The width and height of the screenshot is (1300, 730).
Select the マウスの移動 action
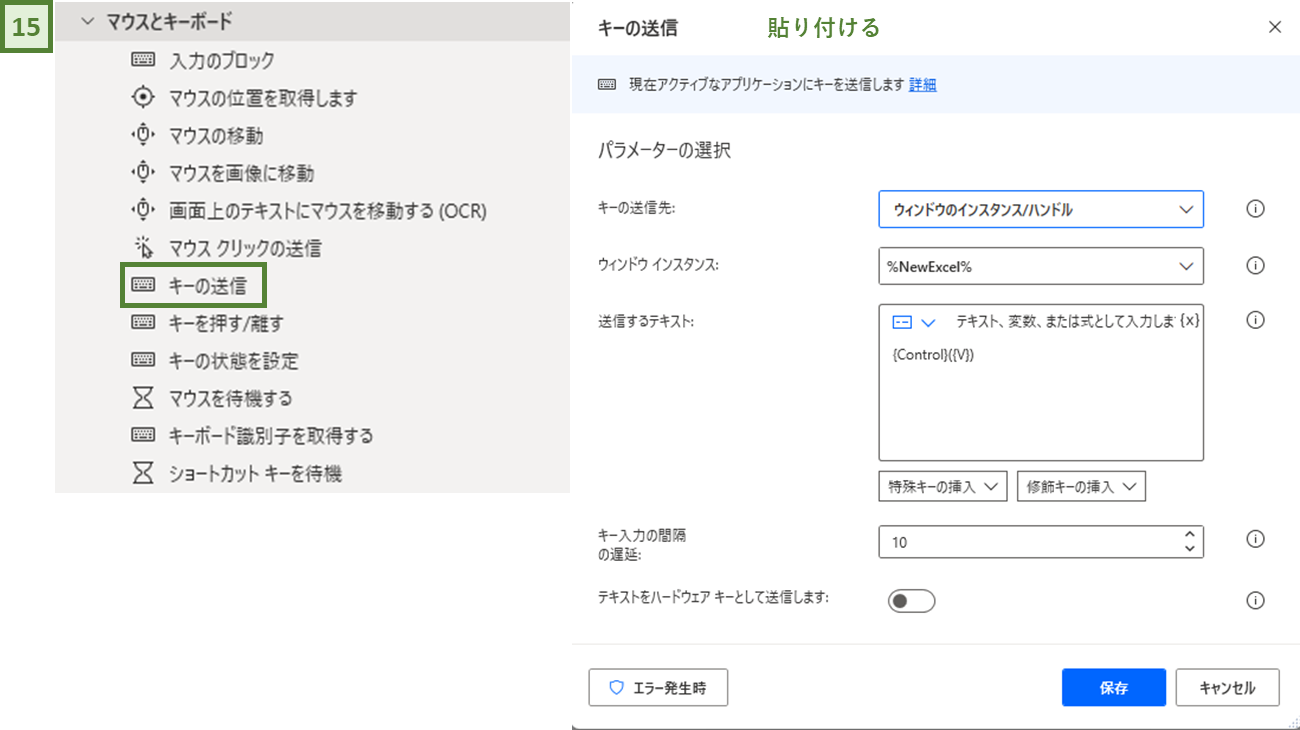[216, 135]
